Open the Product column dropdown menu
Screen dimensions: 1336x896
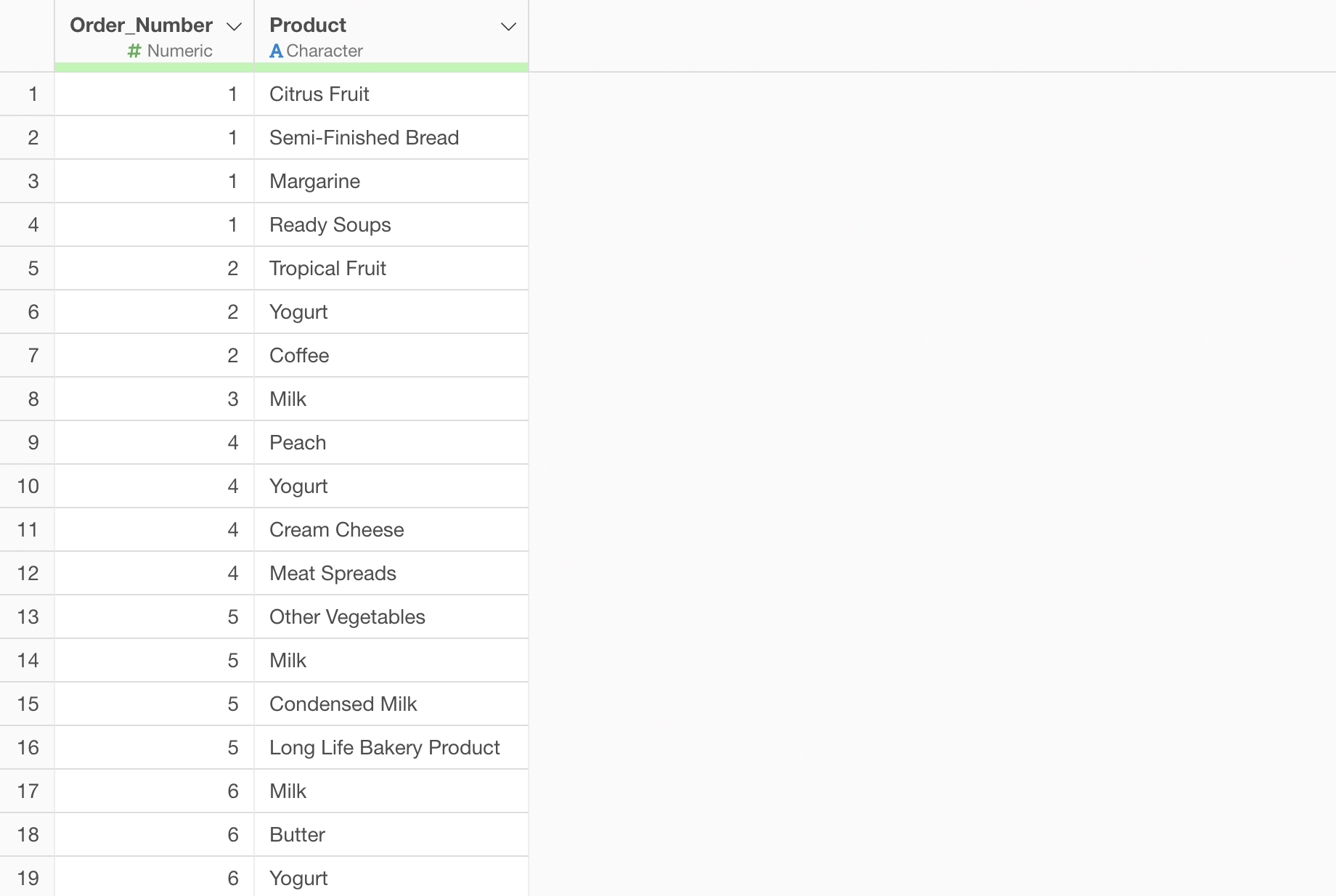pos(508,27)
